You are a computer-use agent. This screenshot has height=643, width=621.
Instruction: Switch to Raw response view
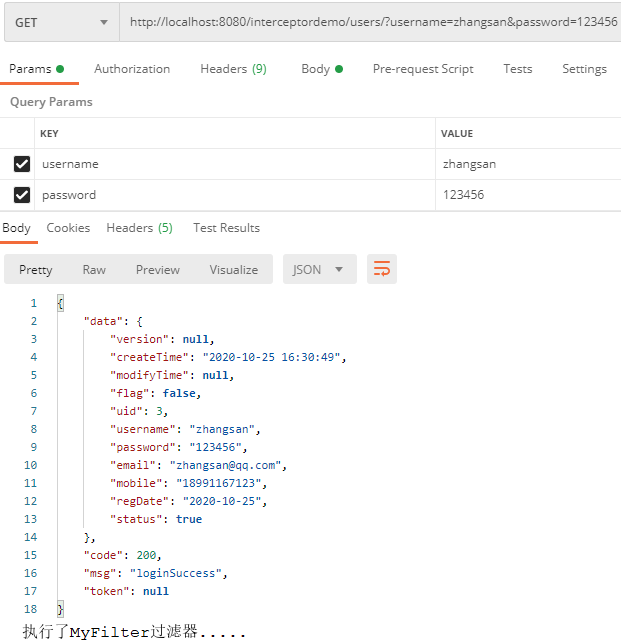coord(94,270)
